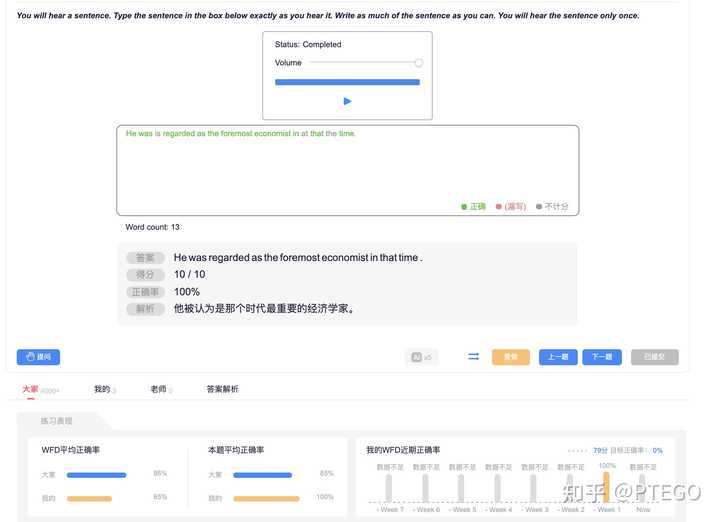Screen dimensions: 720x522
Task: Switch to the 大家 tab
Action: pos(31,389)
